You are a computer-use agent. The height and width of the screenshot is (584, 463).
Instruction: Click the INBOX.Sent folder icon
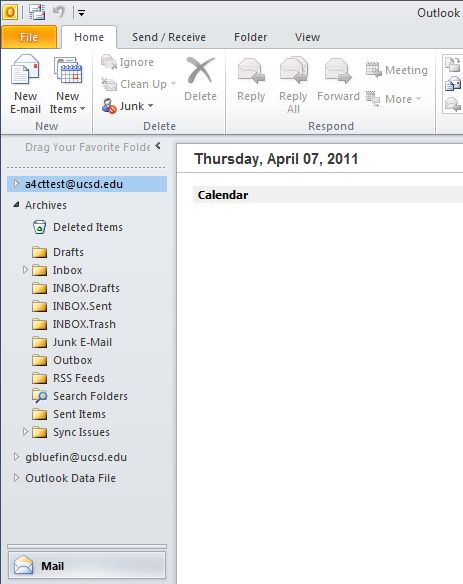point(39,306)
